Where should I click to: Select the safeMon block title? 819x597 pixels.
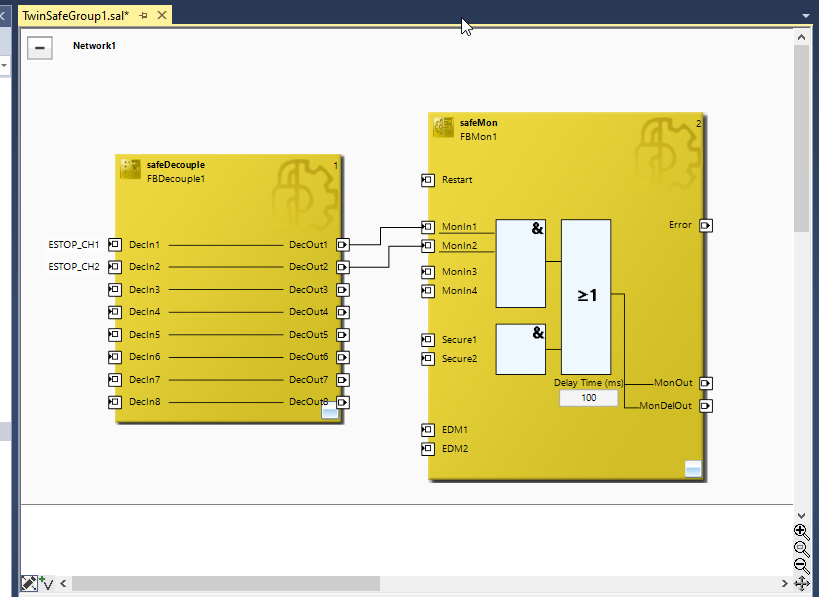pos(478,123)
